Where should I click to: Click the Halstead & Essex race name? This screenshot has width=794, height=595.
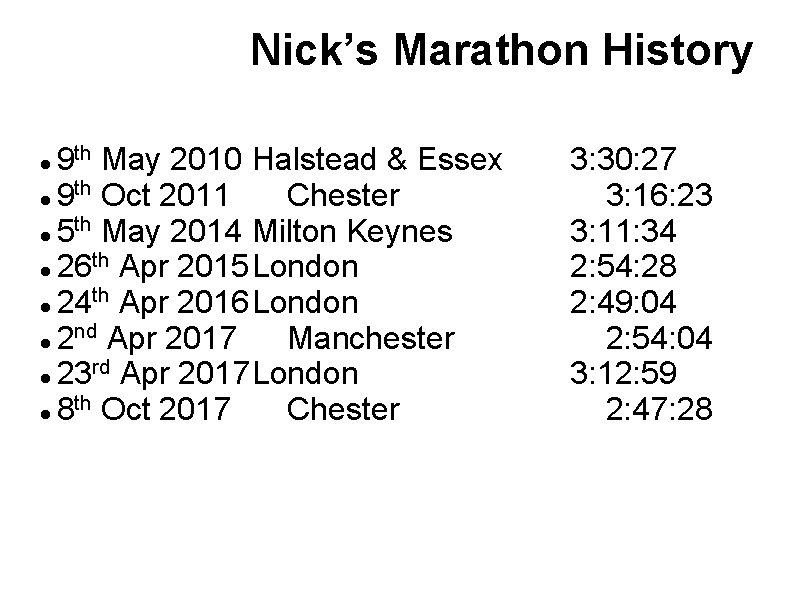[377, 158]
